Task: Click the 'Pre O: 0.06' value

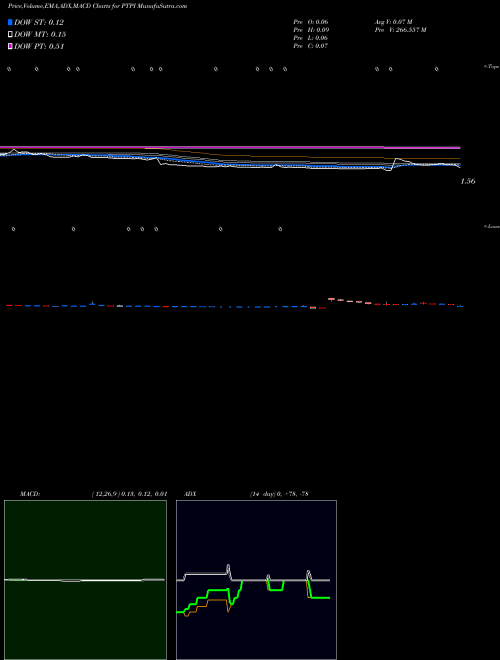Action: pos(311,22)
